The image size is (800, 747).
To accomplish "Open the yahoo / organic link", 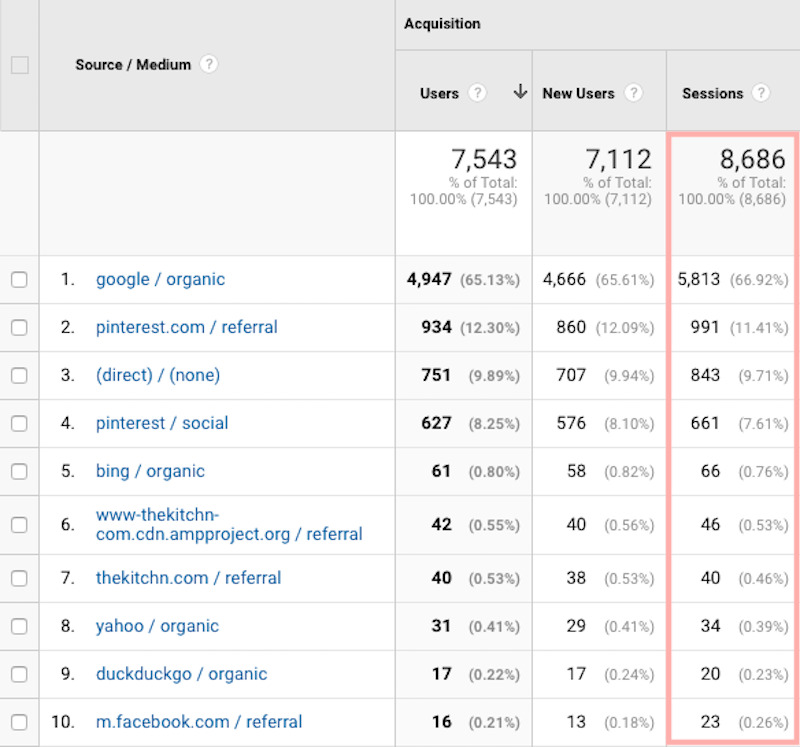I will click(x=157, y=626).
